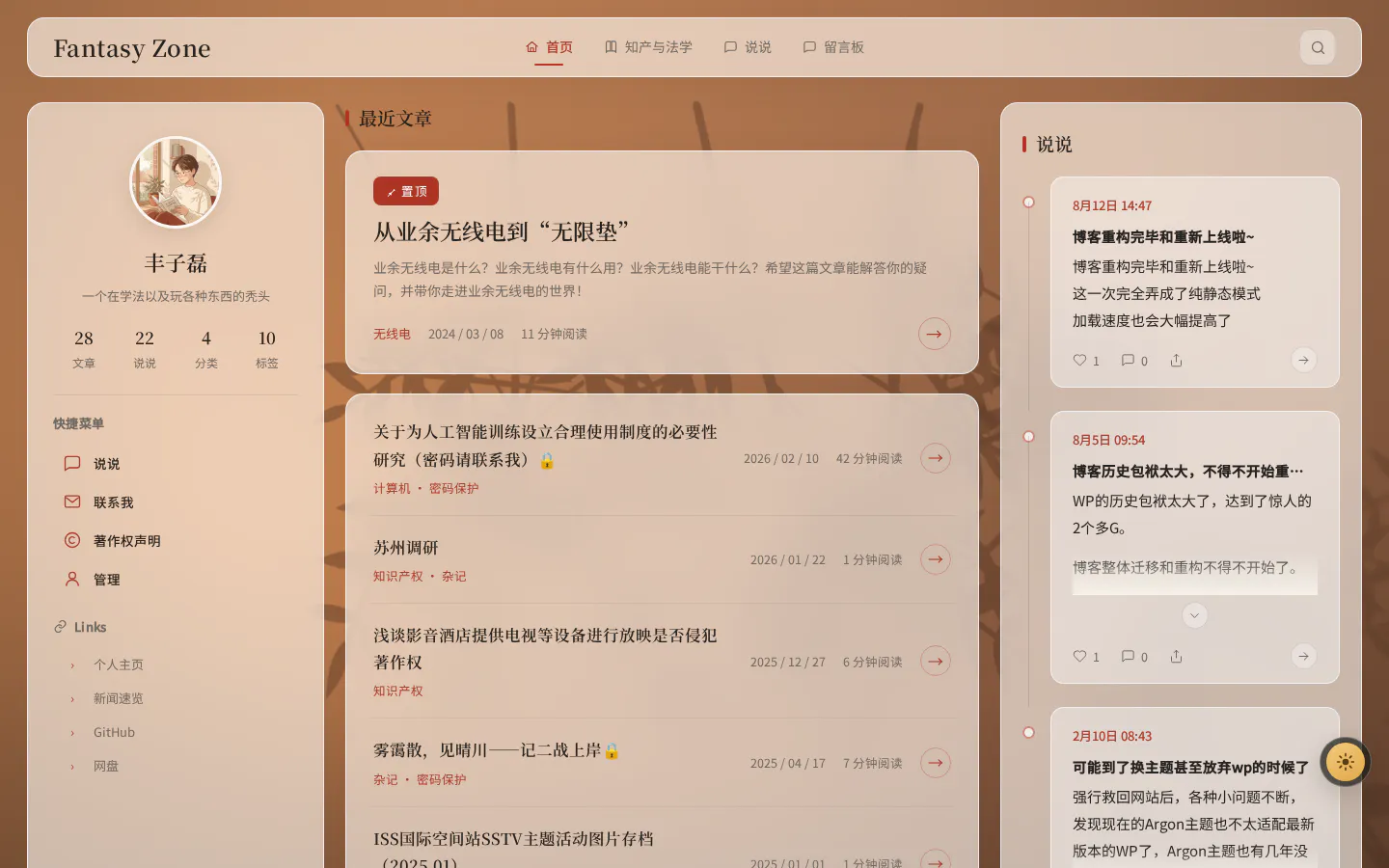Open 个人主页 link

[x=118, y=665]
